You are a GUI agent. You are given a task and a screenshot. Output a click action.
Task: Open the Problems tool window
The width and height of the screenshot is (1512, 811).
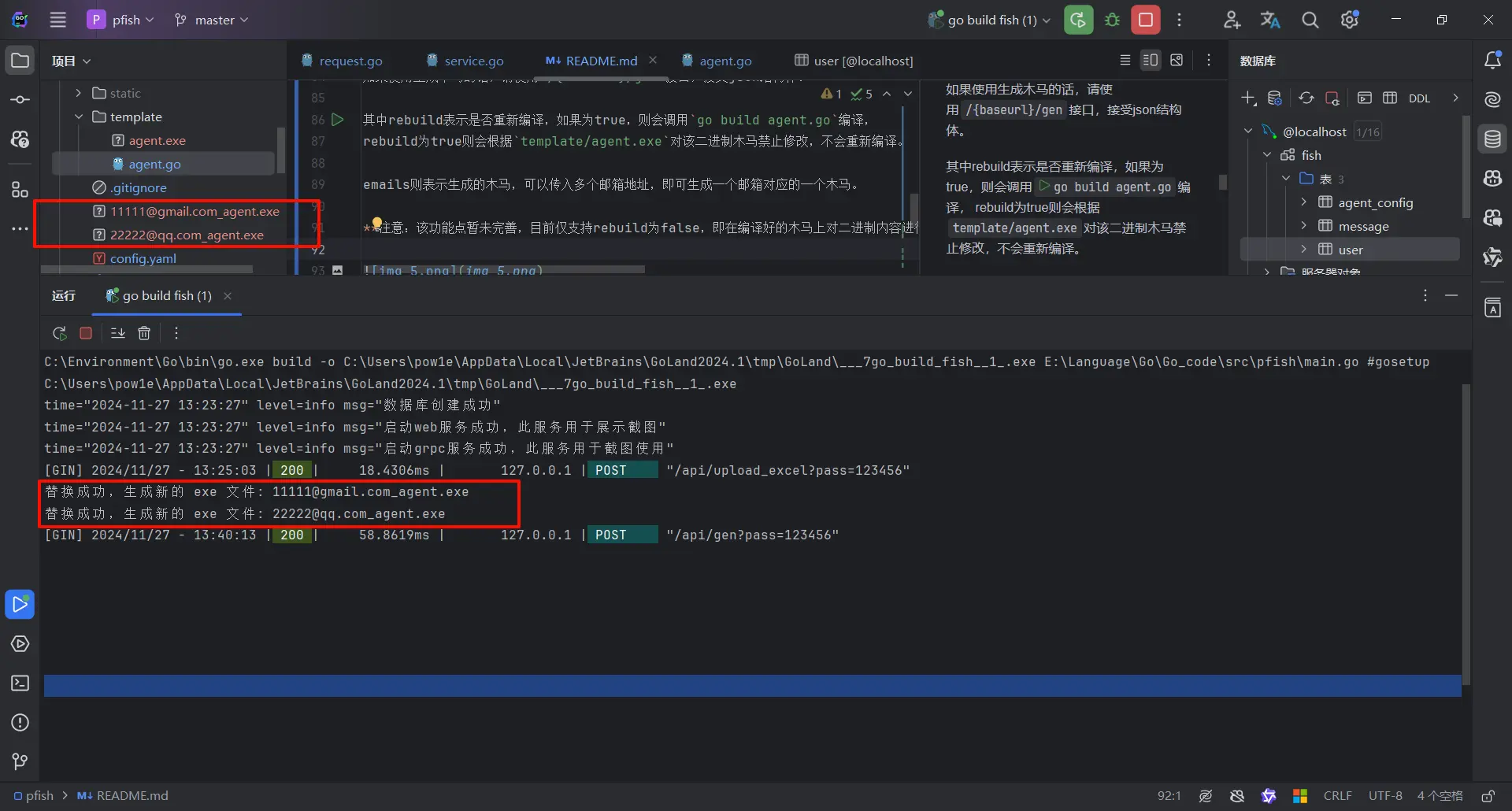tap(20, 723)
